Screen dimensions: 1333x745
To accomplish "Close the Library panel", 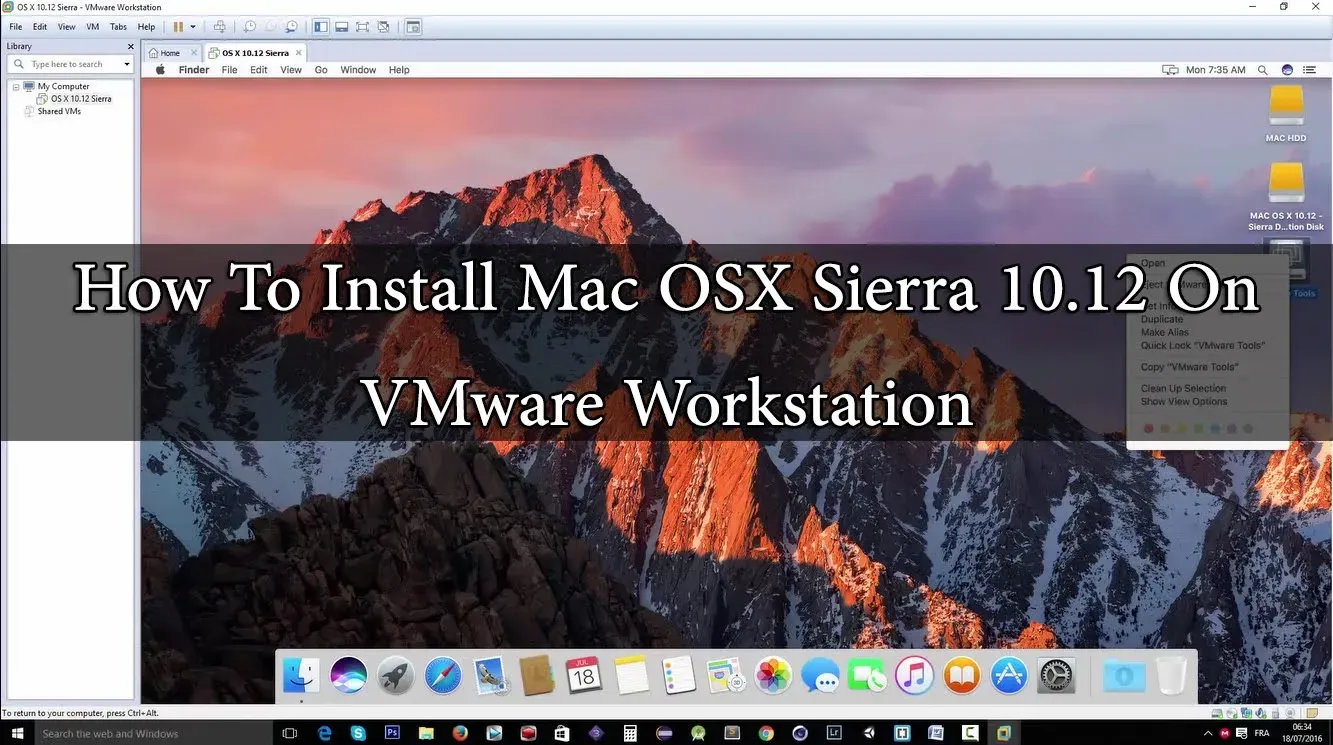I will coord(130,46).
